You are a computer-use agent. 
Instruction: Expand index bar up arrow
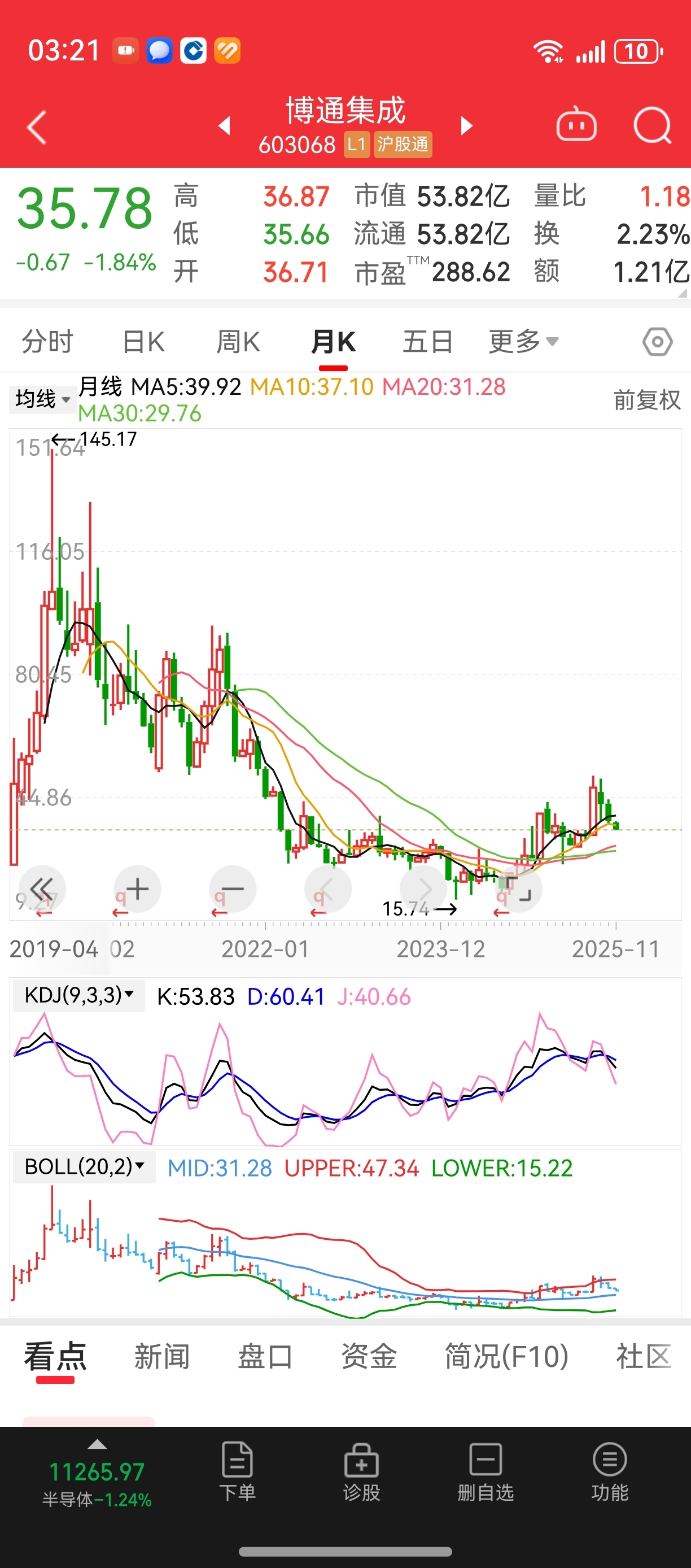[x=97, y=1444]
